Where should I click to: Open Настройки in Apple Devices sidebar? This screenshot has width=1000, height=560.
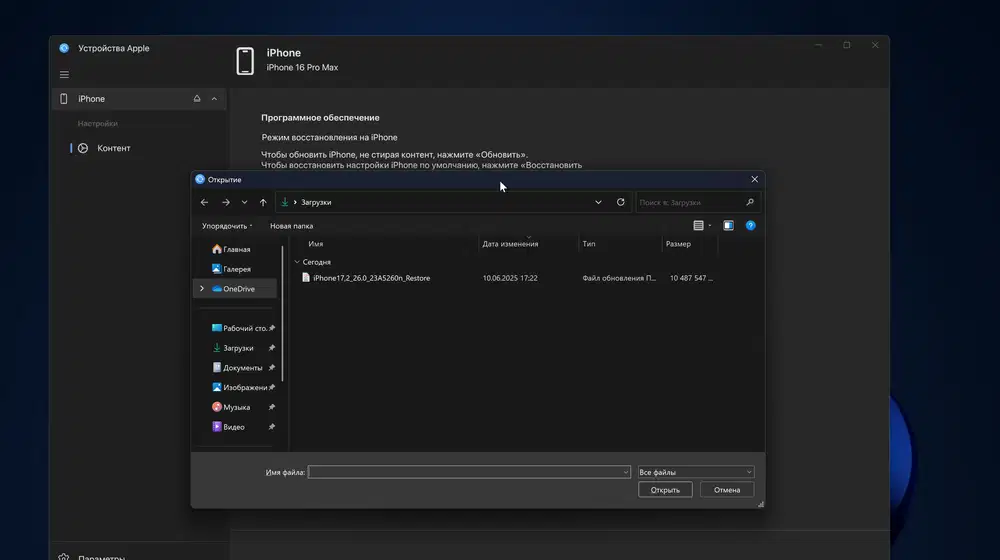tap(98, 124)
